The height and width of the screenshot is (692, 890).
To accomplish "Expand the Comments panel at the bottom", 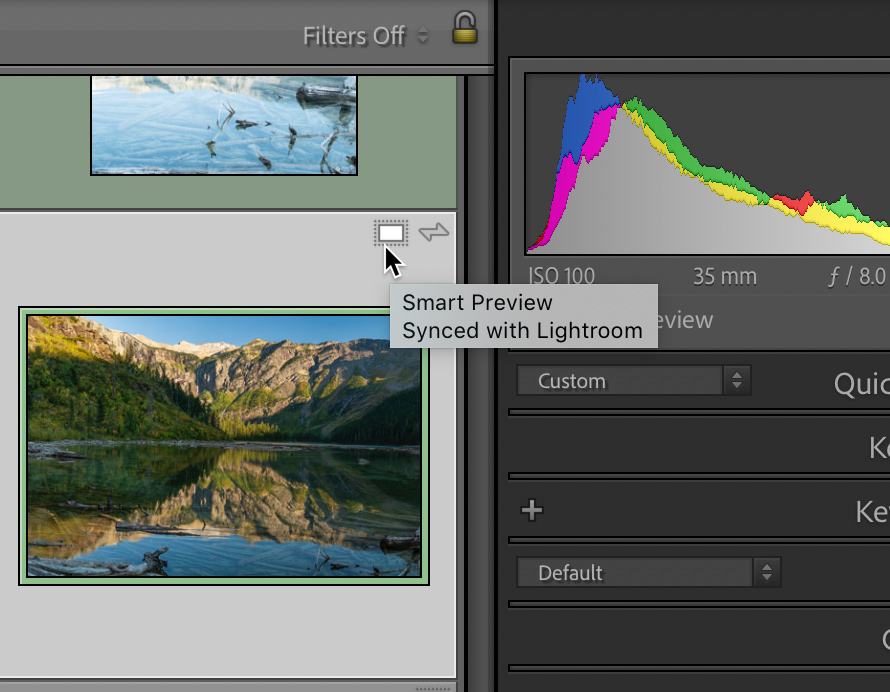I will (x=883, y=639).
